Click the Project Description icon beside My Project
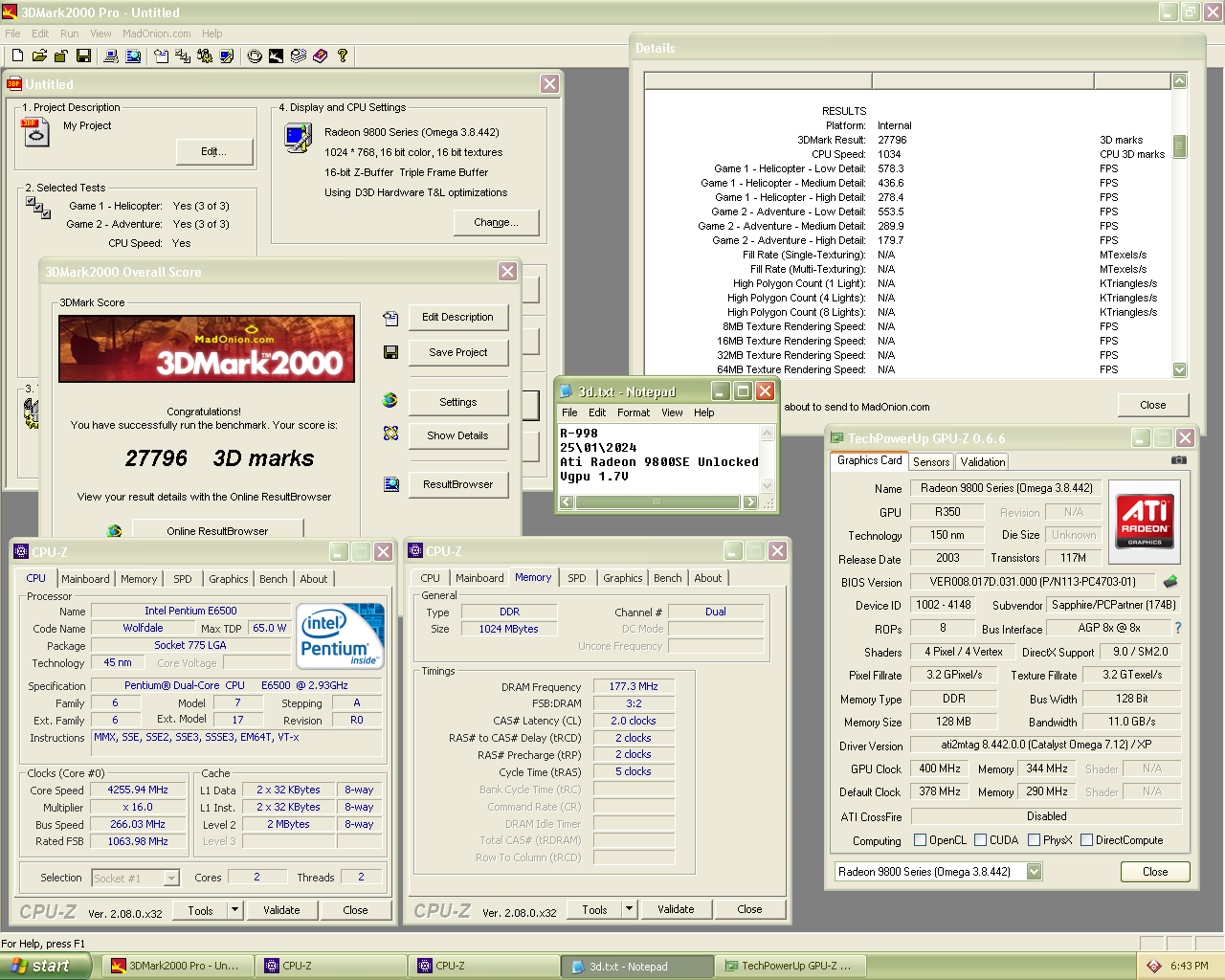The image size is (1225, 980). tap(35, 132)
